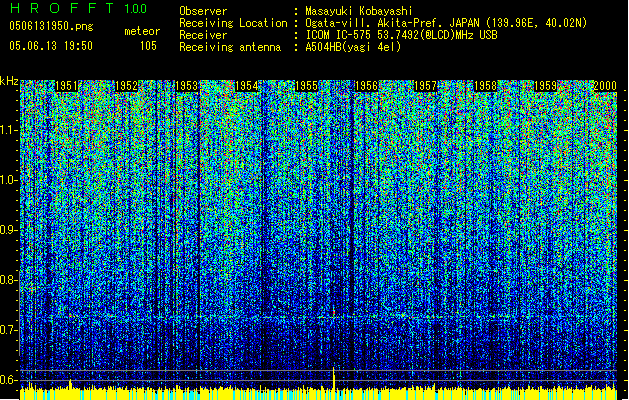Image resolution: width=629 pixels, height=400 pixels.
Task: Click the HROFFT program title
Action: point(62,8)
